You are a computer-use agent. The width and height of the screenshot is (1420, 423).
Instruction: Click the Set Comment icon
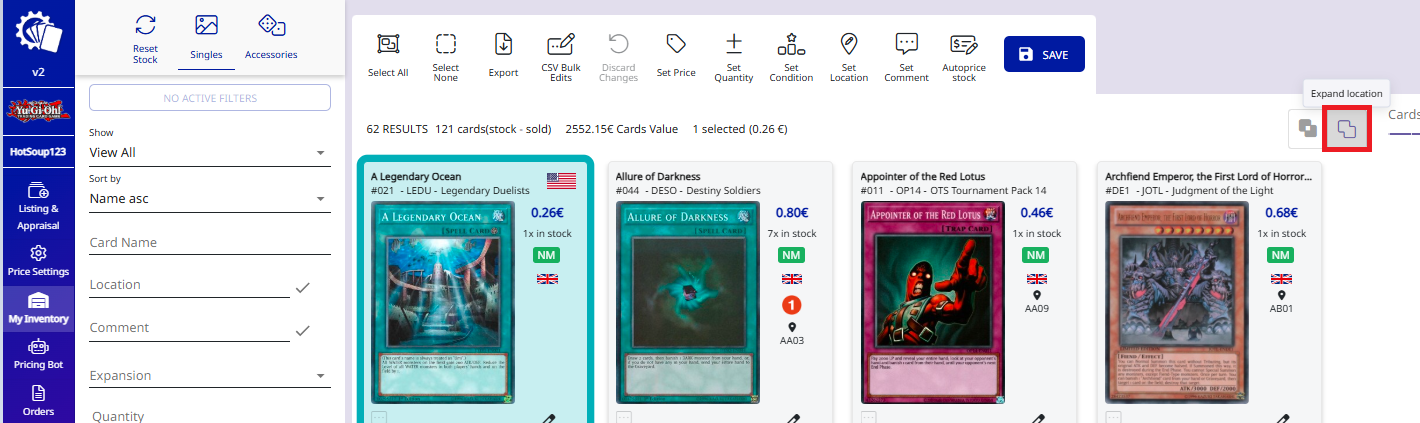pos(907,44)
